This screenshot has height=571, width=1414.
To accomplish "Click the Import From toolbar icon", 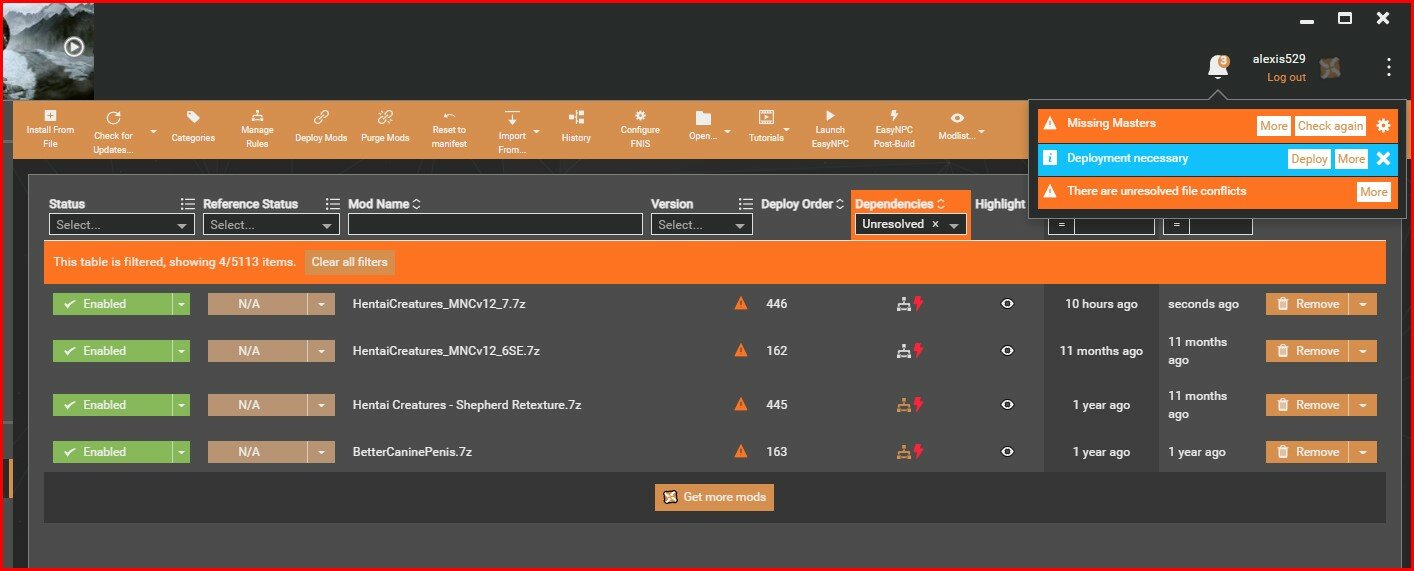I will pos(512,118).
